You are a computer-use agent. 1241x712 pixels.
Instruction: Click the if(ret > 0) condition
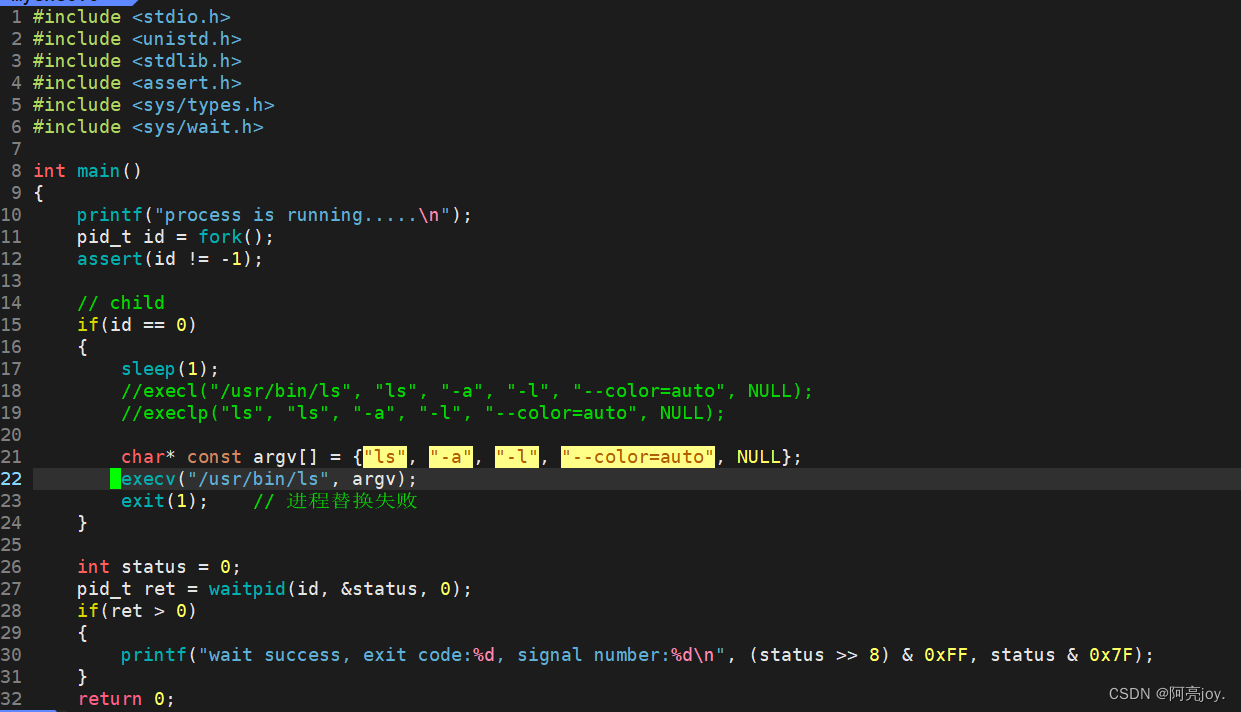click(137, 611)
